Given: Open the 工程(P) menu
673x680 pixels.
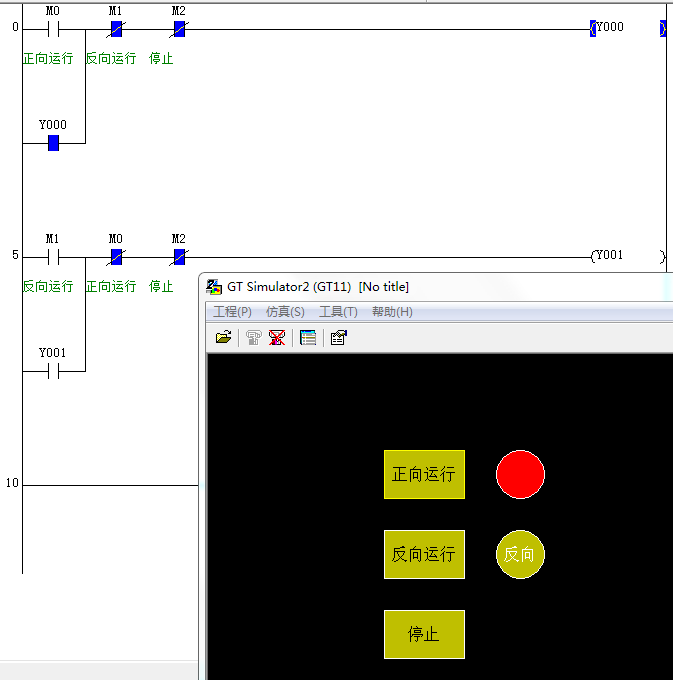Looking at the screenshot, I should (232, 312).
